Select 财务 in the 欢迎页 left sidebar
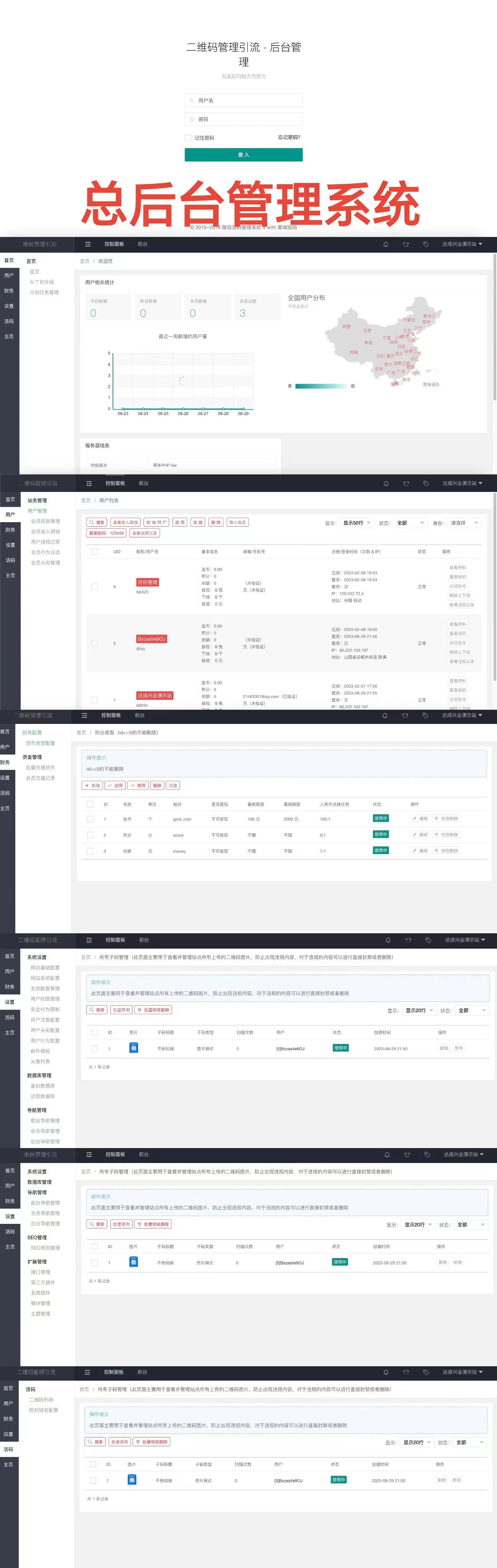This screenshot has width=497, height=1568. [9, 291]
